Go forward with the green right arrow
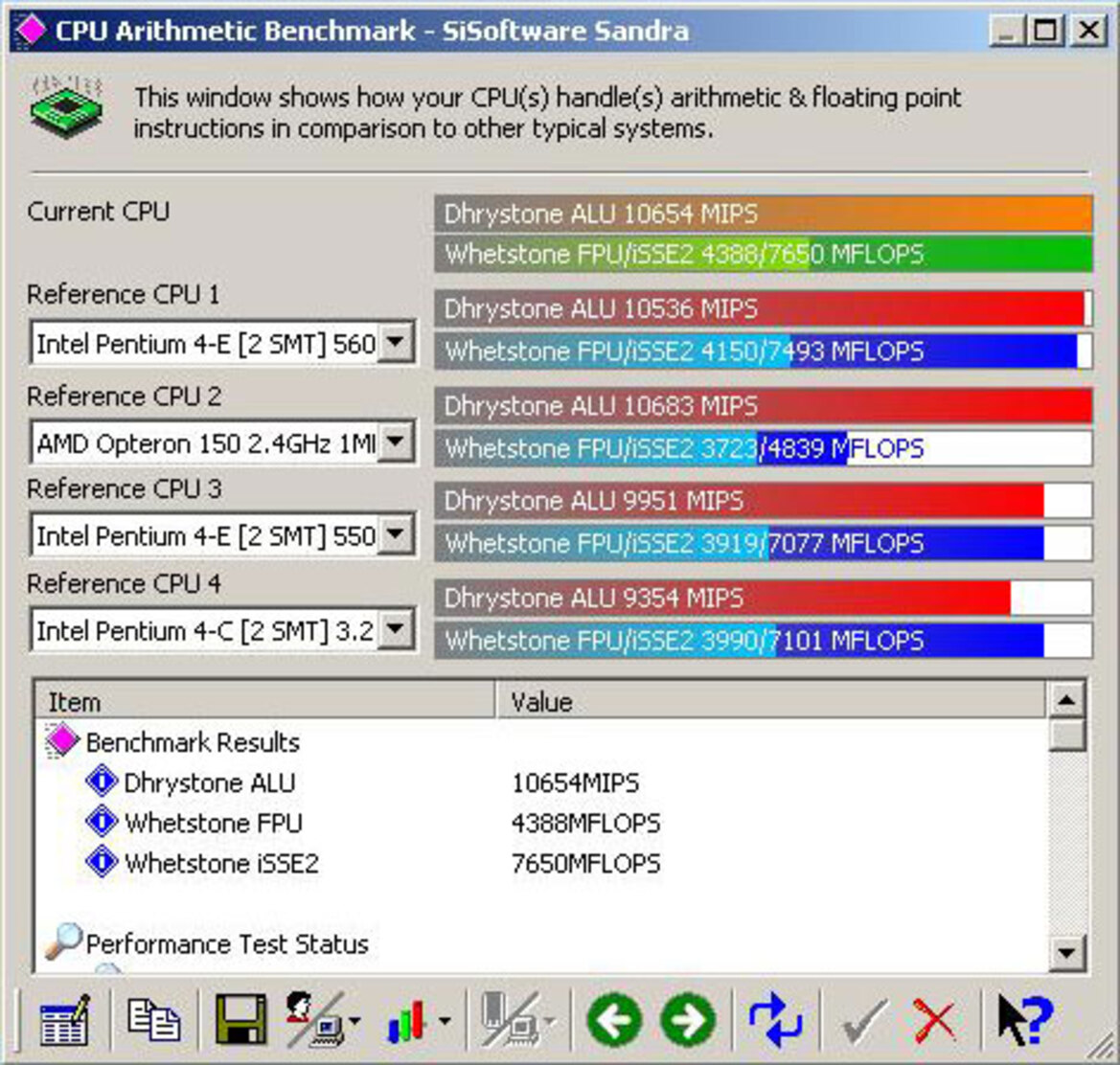Viewport: 1120px width, 1065px height. [x=688, y=1020]
